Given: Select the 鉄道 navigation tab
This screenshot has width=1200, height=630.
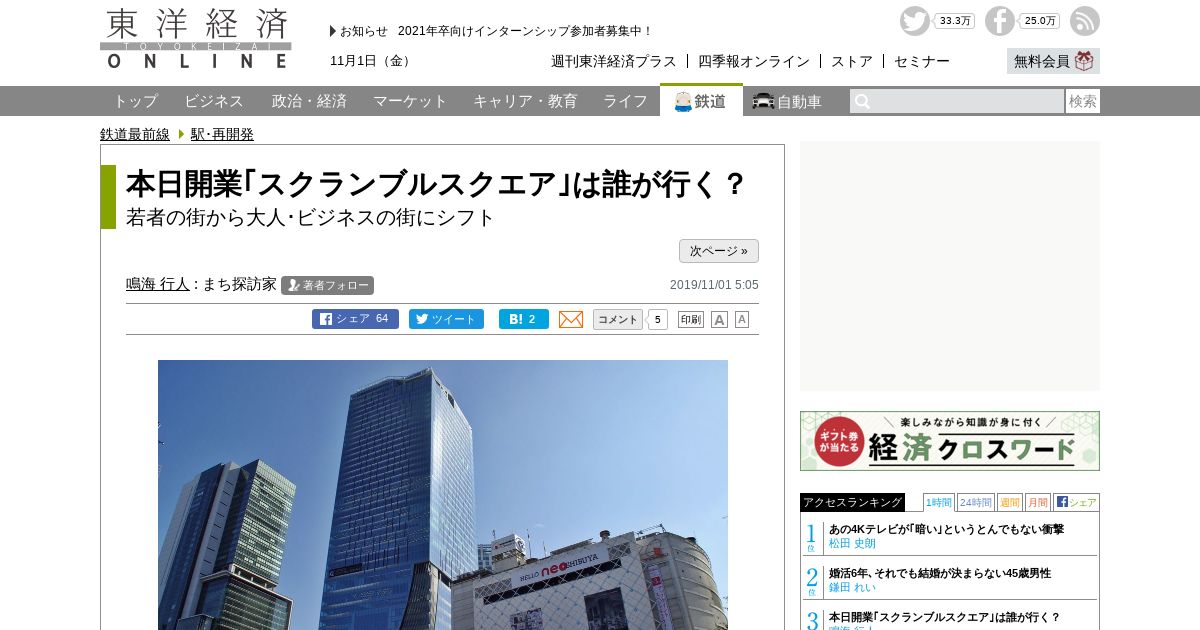Looking at the screenshot, I should (701, 101).
